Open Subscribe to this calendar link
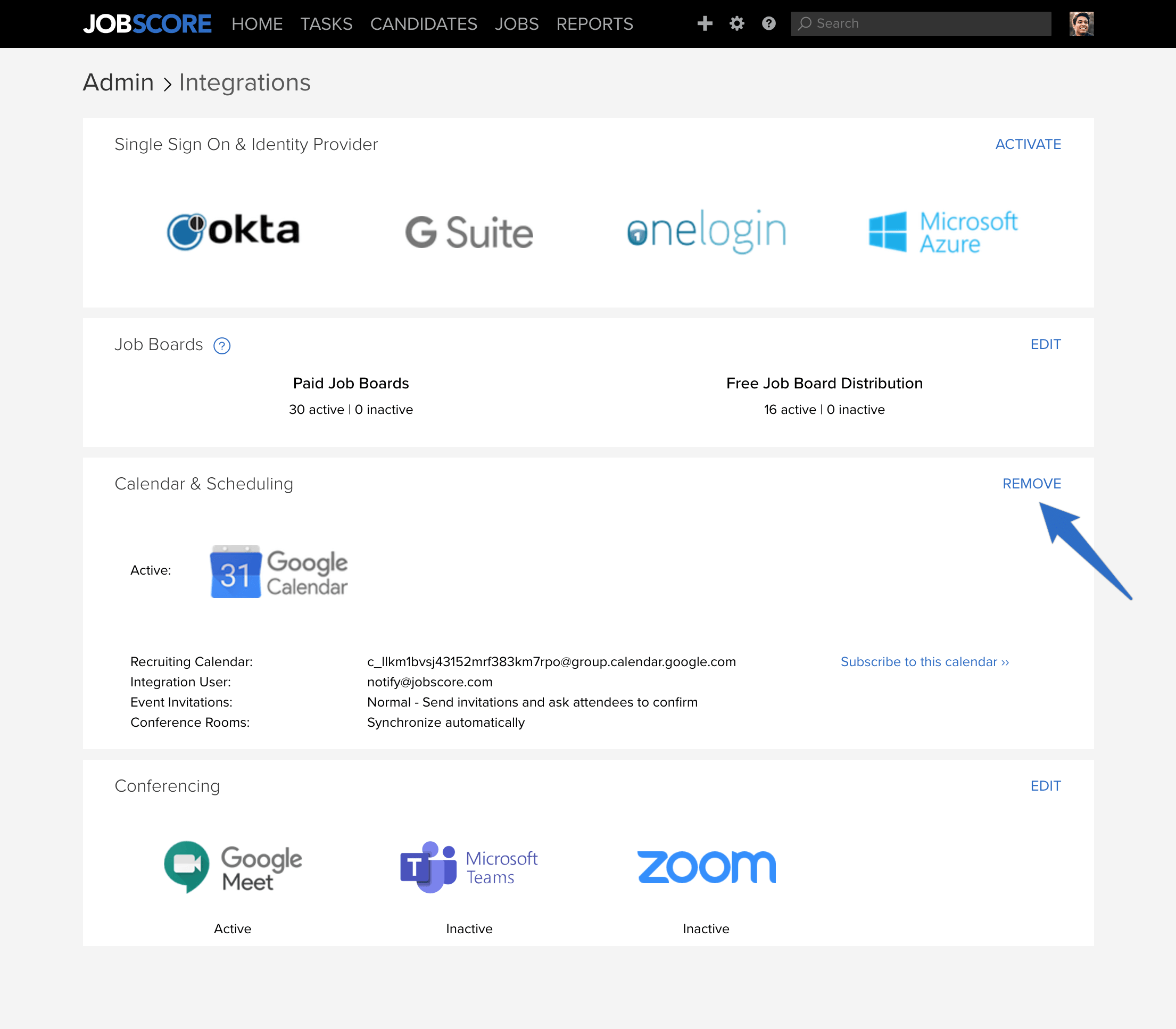This screenshot has width=1176, height=1029. 924,662
